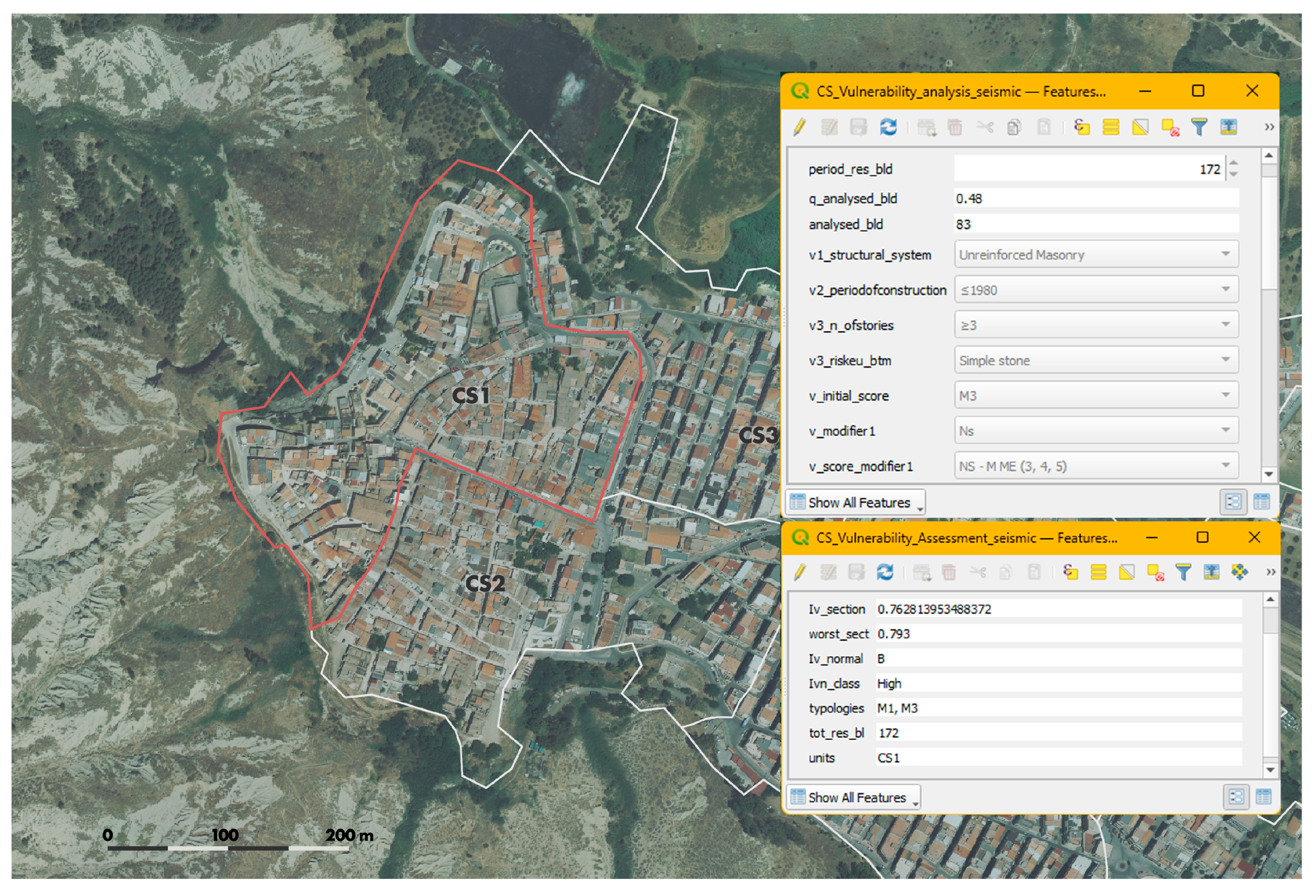Select features using expression in analysis window
Image resolution: width=1316 pixels, height=896 pixels.
(1082, 127)
